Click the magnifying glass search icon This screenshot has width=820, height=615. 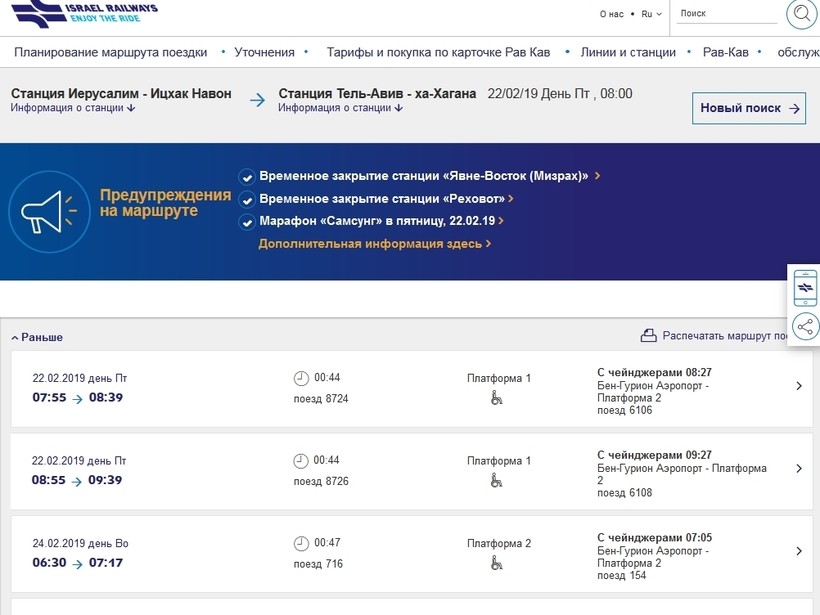[801, 14]
